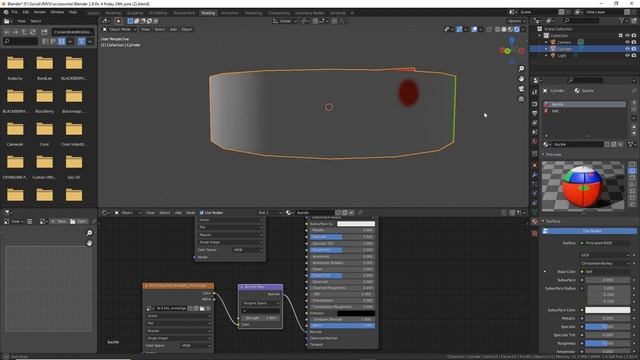Open the Help menu

point(73,12)
